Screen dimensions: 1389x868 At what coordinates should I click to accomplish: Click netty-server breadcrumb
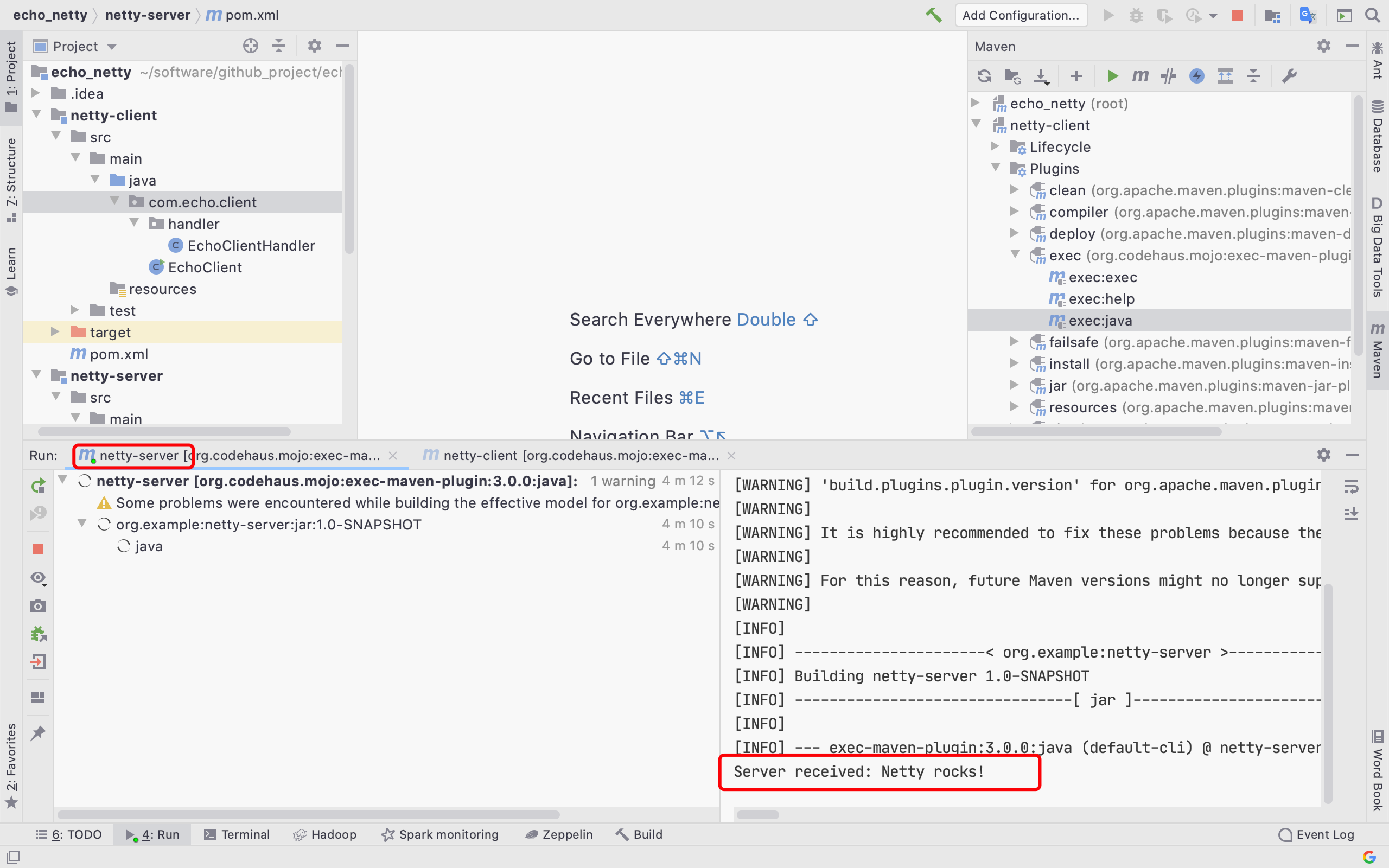[148, 15]
